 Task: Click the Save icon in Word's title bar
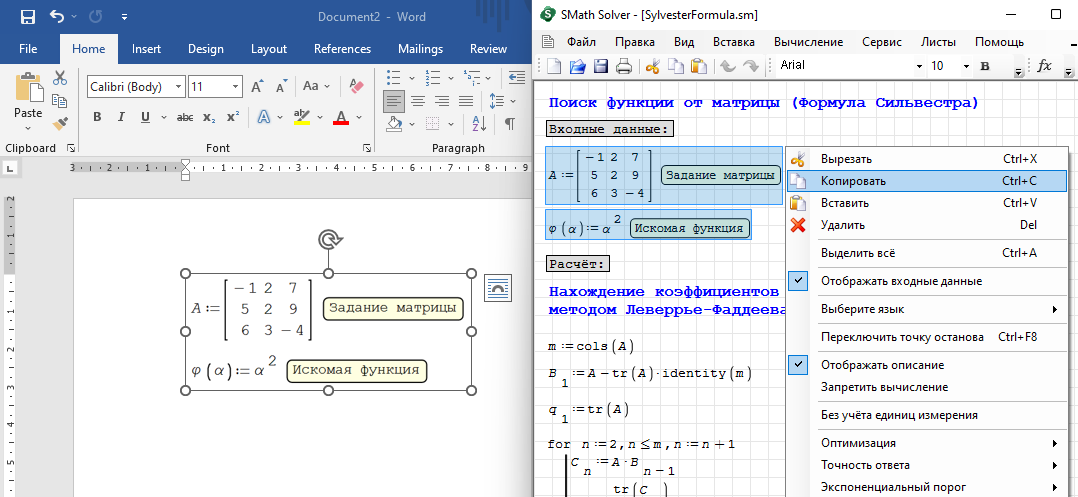coord(28,16)
